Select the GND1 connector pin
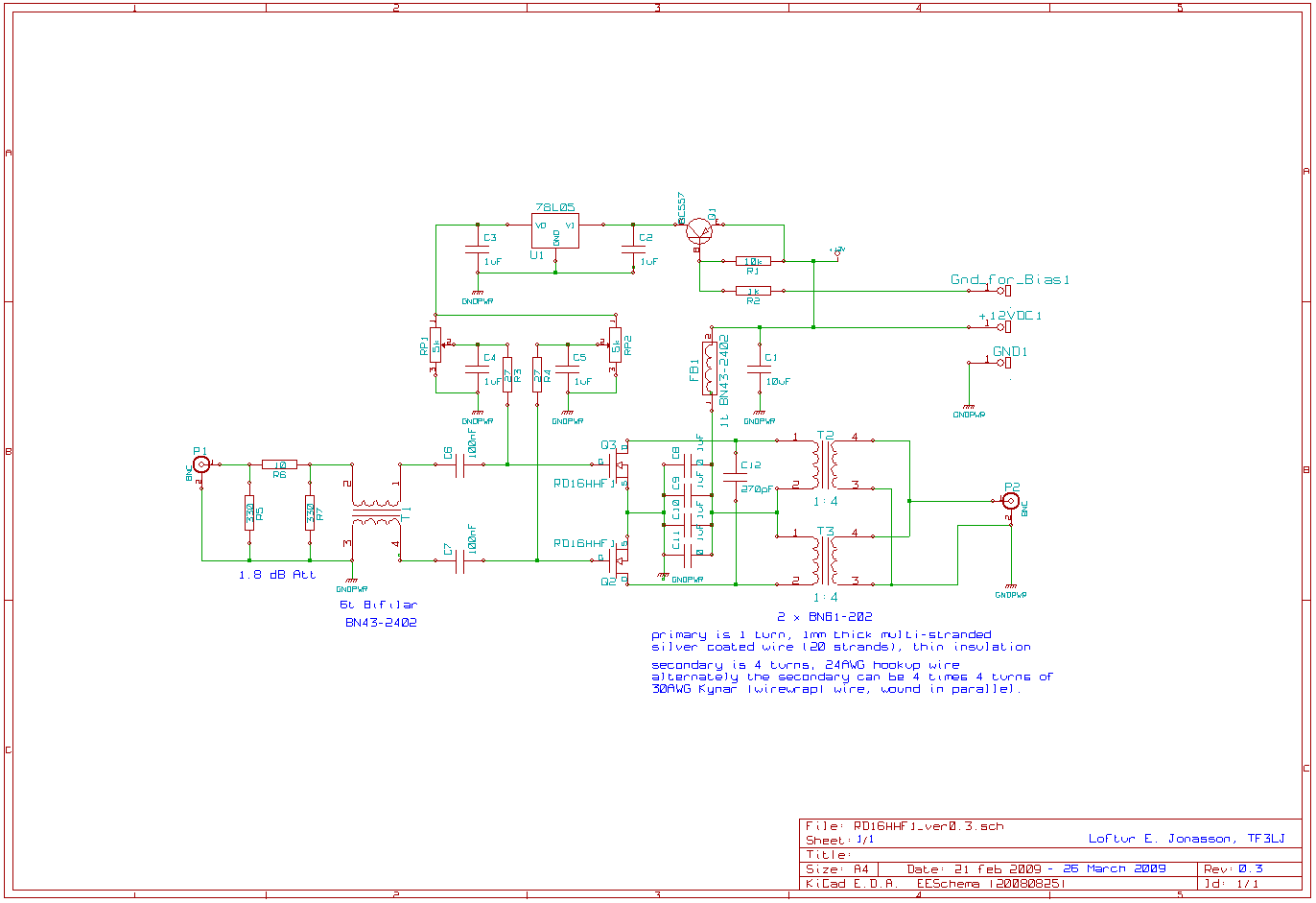The height and width of the screenshot is (903, 1316). 1006,363
